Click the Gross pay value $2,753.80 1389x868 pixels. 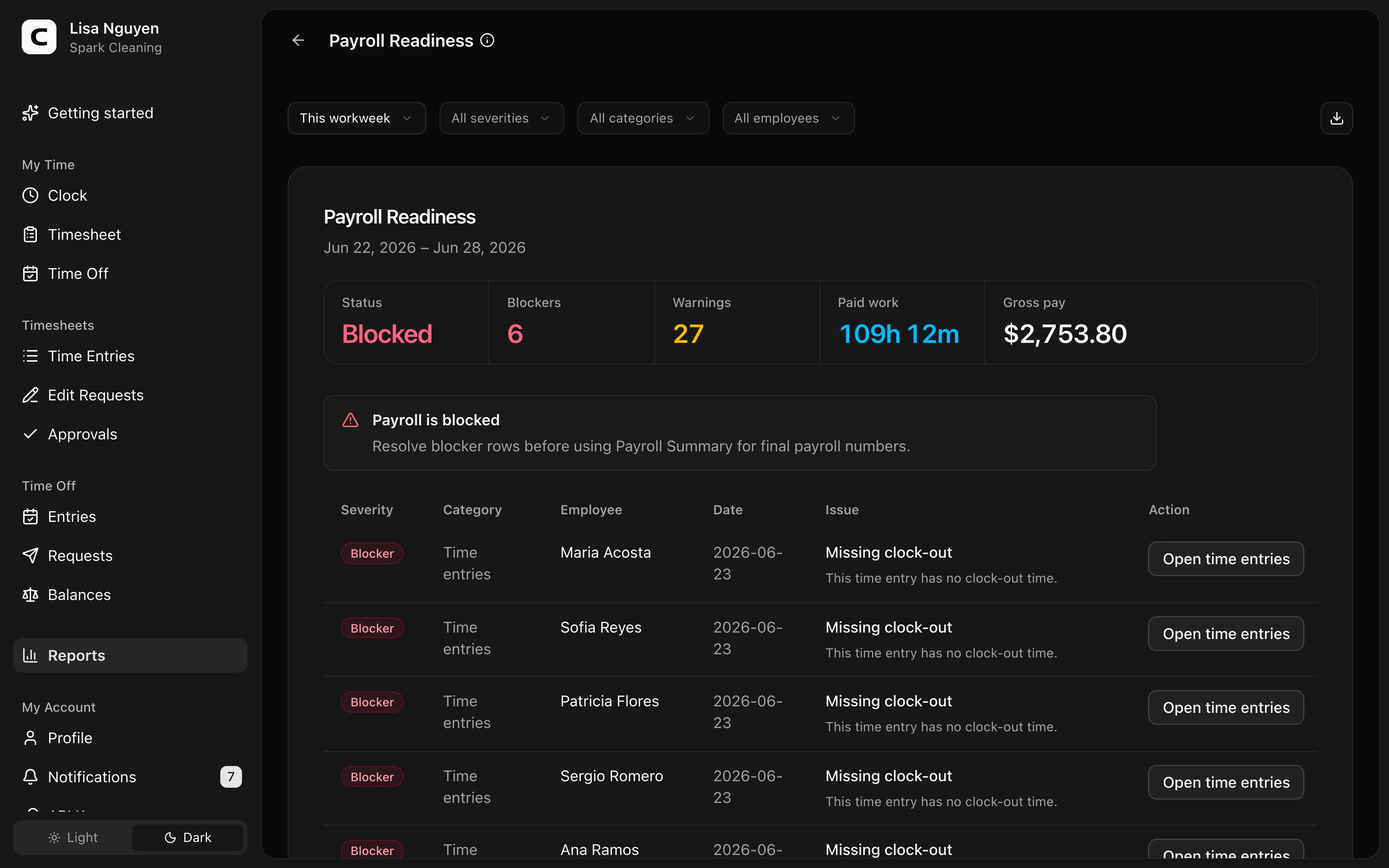1065,334
